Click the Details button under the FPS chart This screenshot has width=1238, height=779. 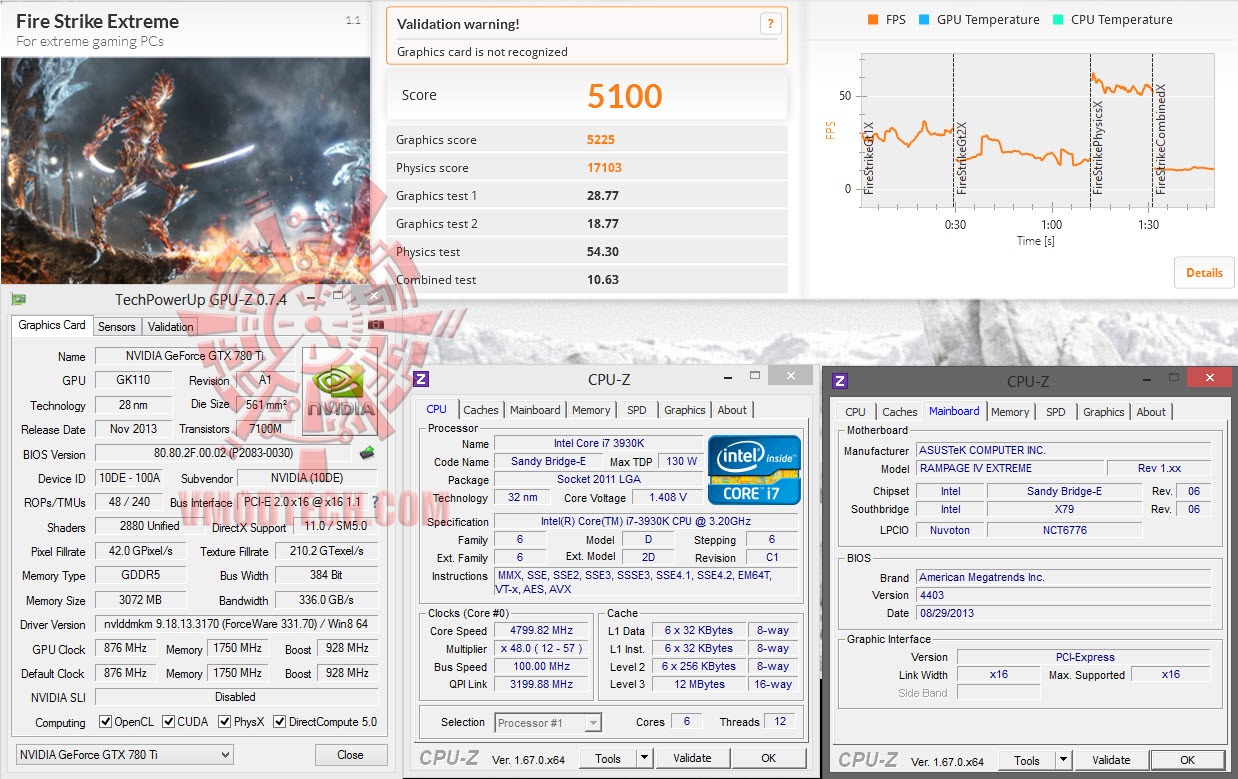(x=1204, y=272)
